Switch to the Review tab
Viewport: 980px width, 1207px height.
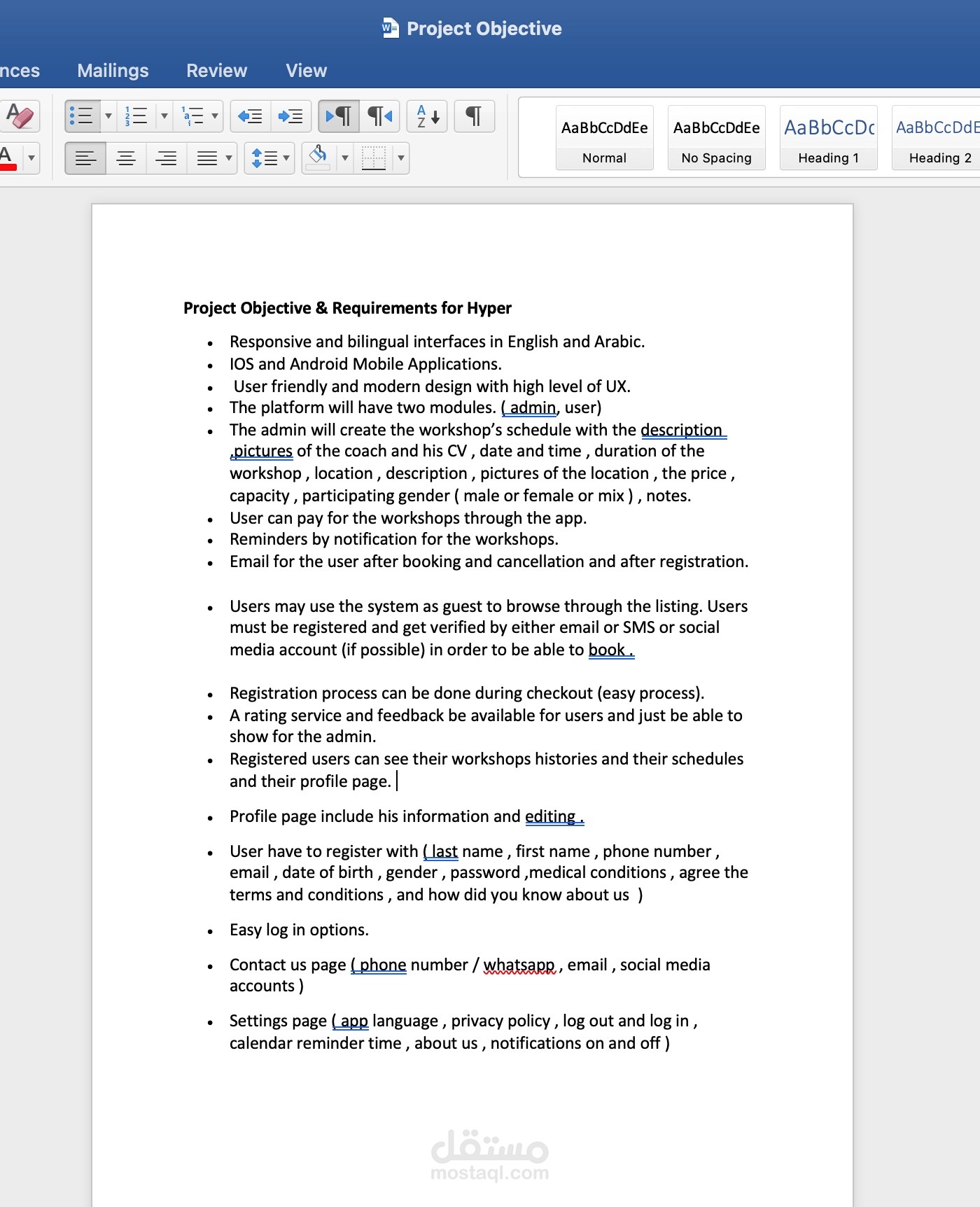point(217,71)
